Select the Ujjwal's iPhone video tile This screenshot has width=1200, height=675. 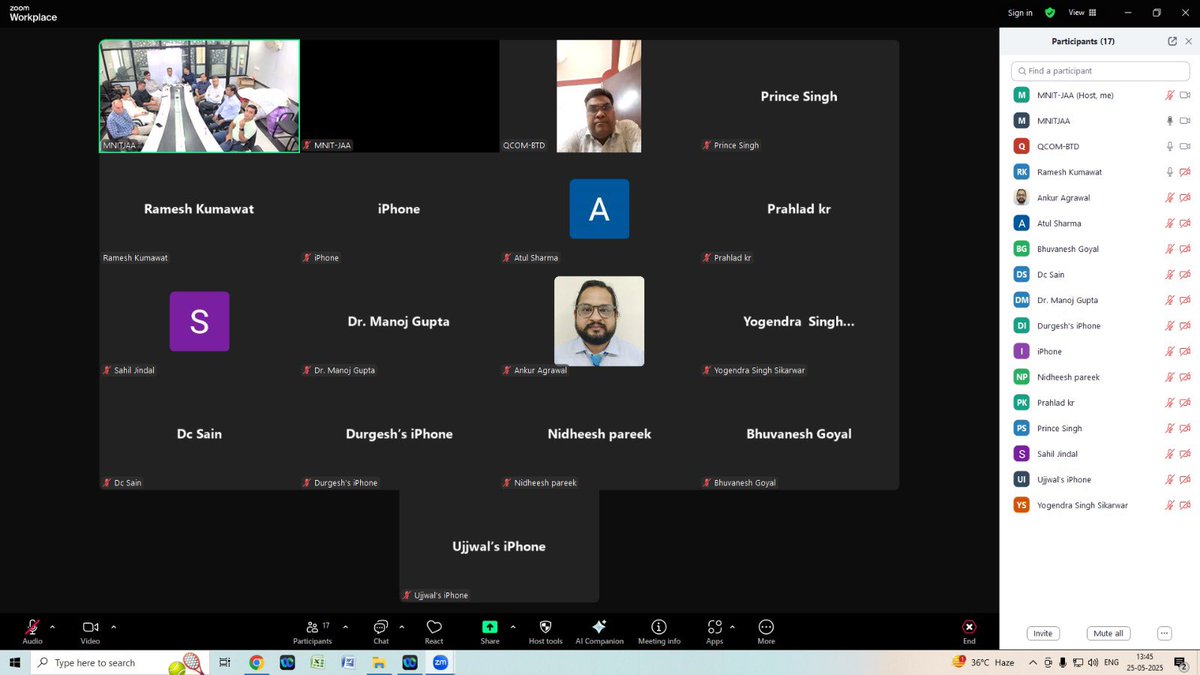(x=499, y=546)
